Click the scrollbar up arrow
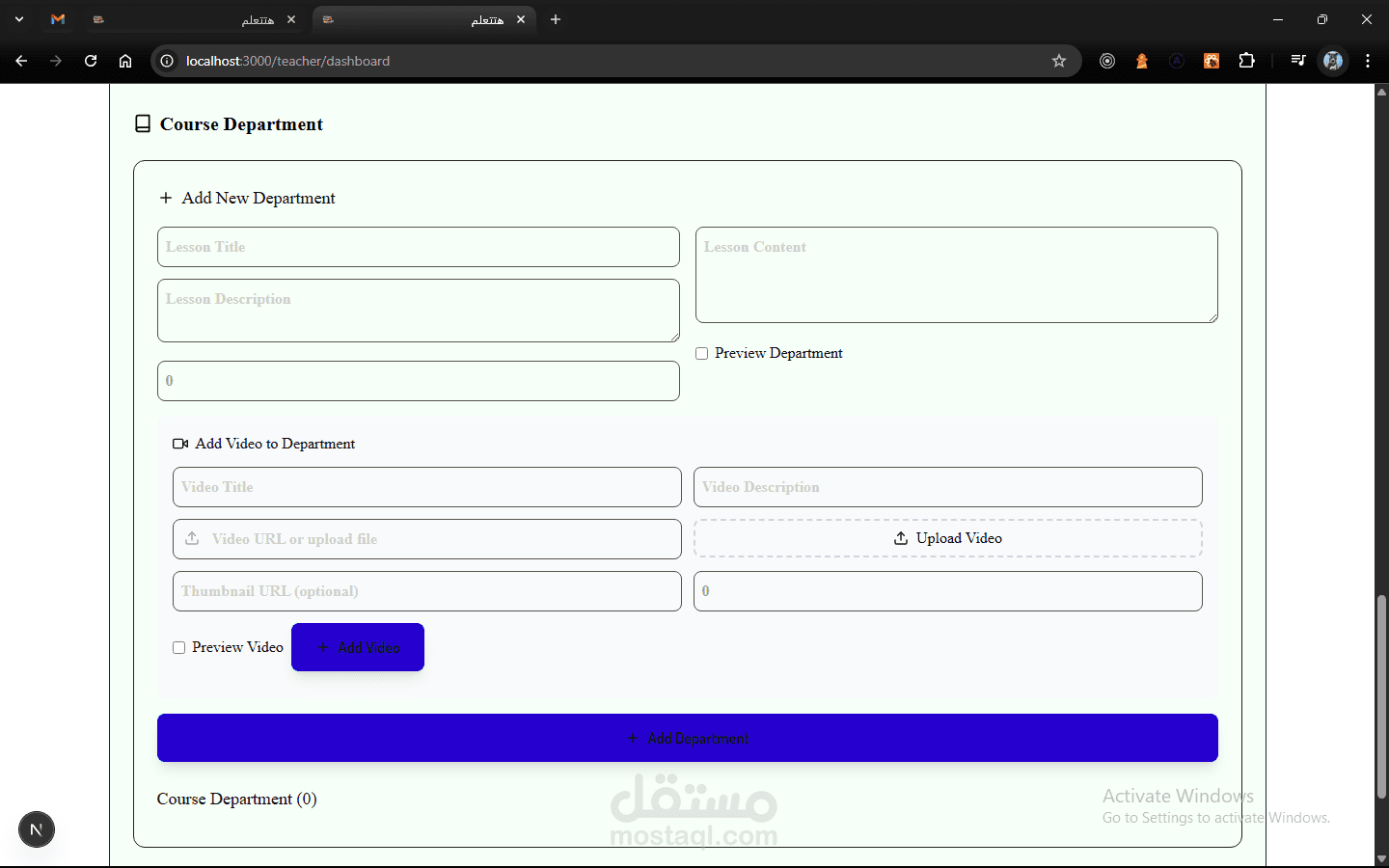Screen dimensions: 1389x868 1381,92
